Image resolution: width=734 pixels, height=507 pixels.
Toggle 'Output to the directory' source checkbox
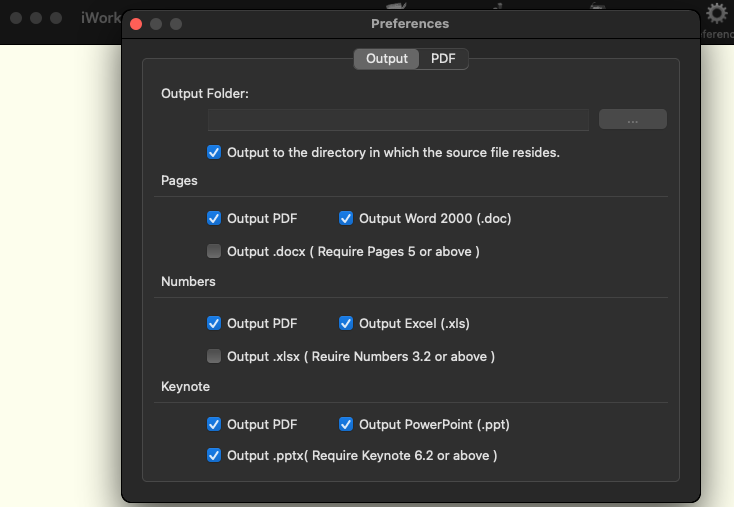[214, 153]
